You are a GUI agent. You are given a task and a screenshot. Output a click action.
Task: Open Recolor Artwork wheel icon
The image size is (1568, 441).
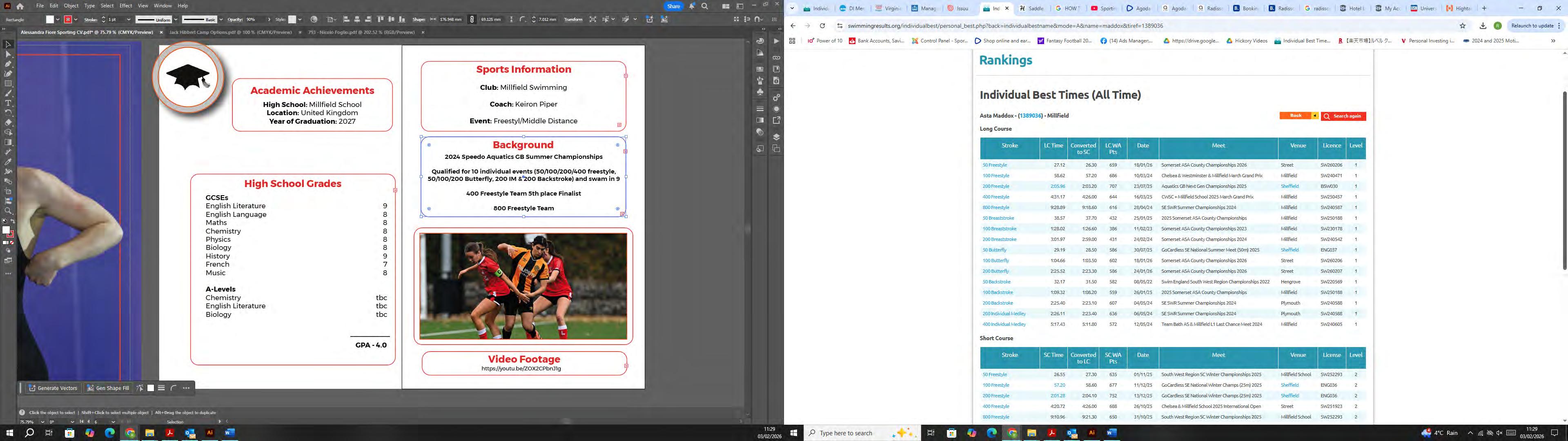[x=314, y=20]
